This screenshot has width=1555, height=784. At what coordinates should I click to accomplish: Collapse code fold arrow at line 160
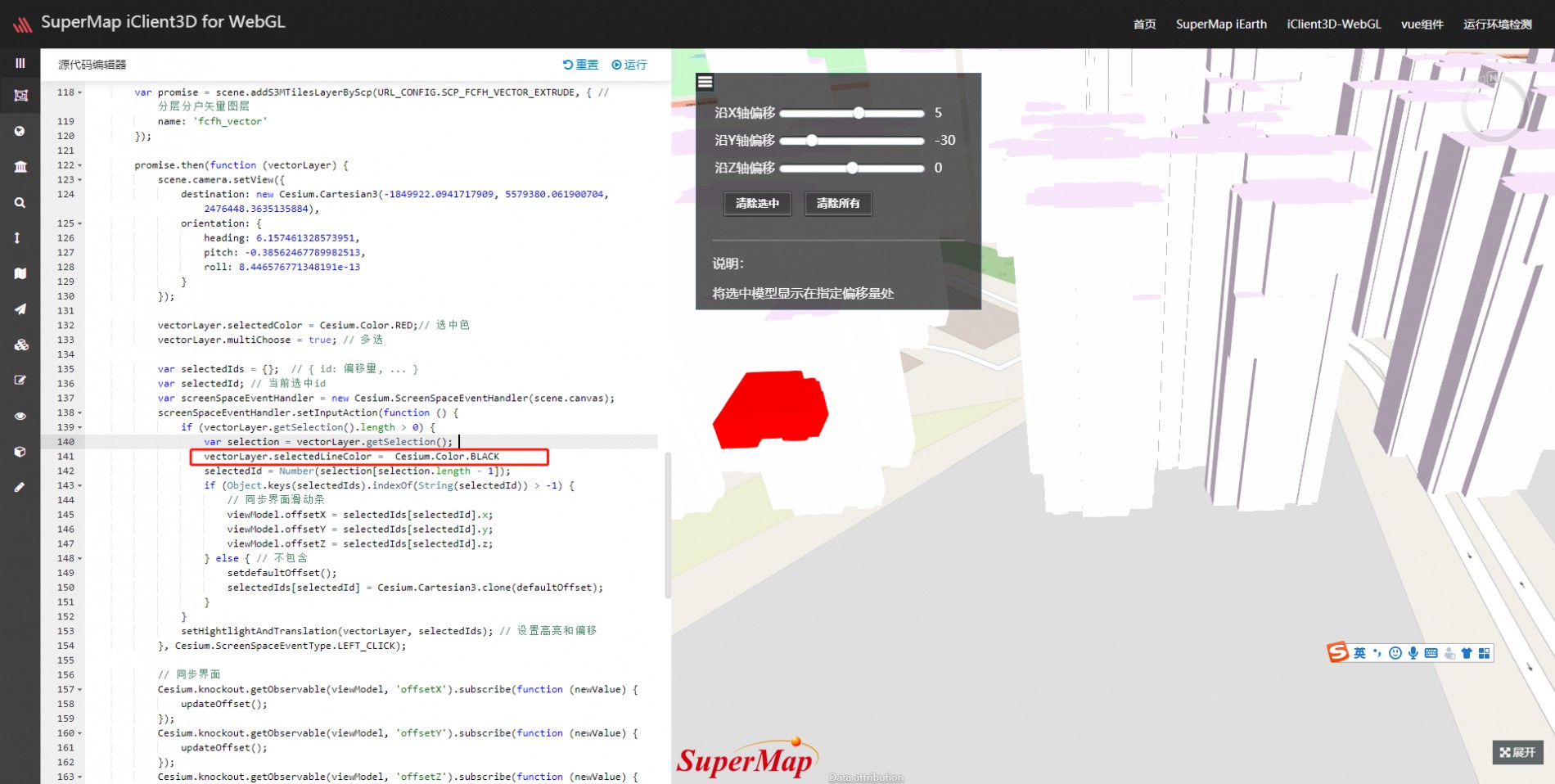(79, 733)
